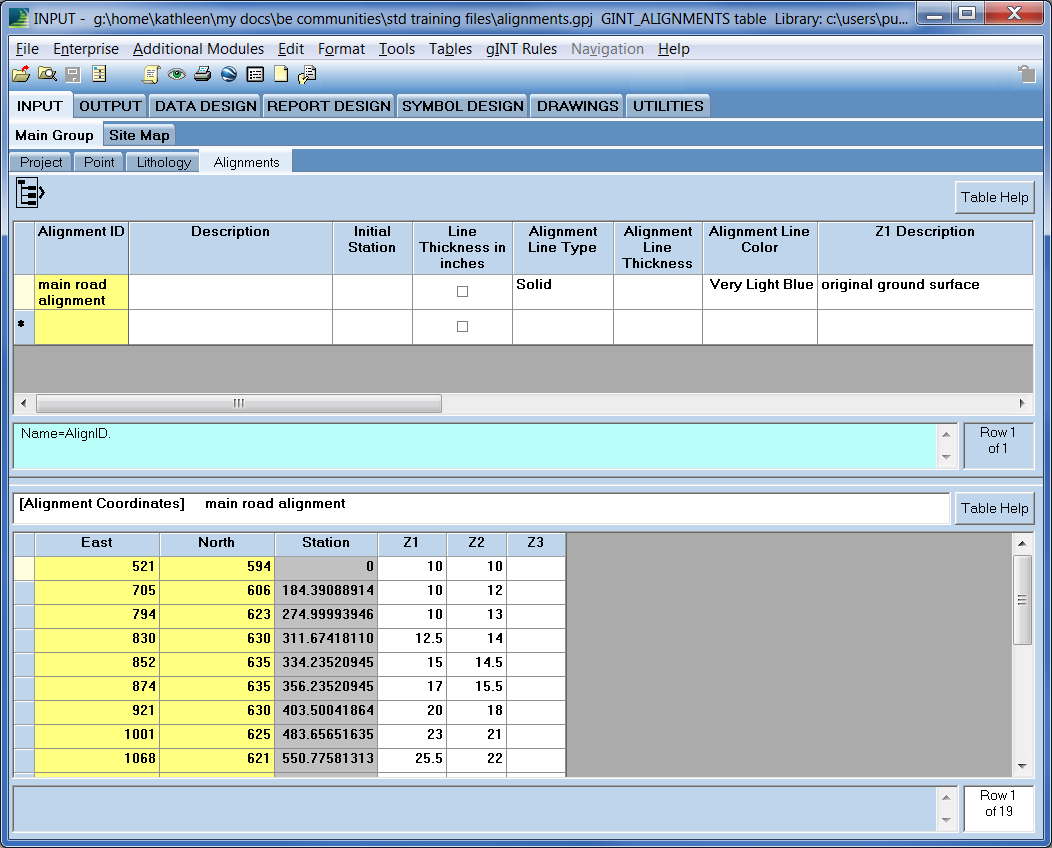1052x848 pixels.
Task: Switch to the REPORT DESIGN tab
Action: [x=329, y=106]
